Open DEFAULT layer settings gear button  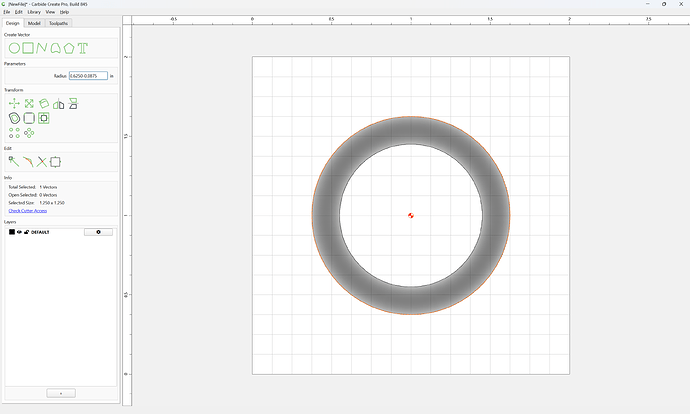coord(98,232)
